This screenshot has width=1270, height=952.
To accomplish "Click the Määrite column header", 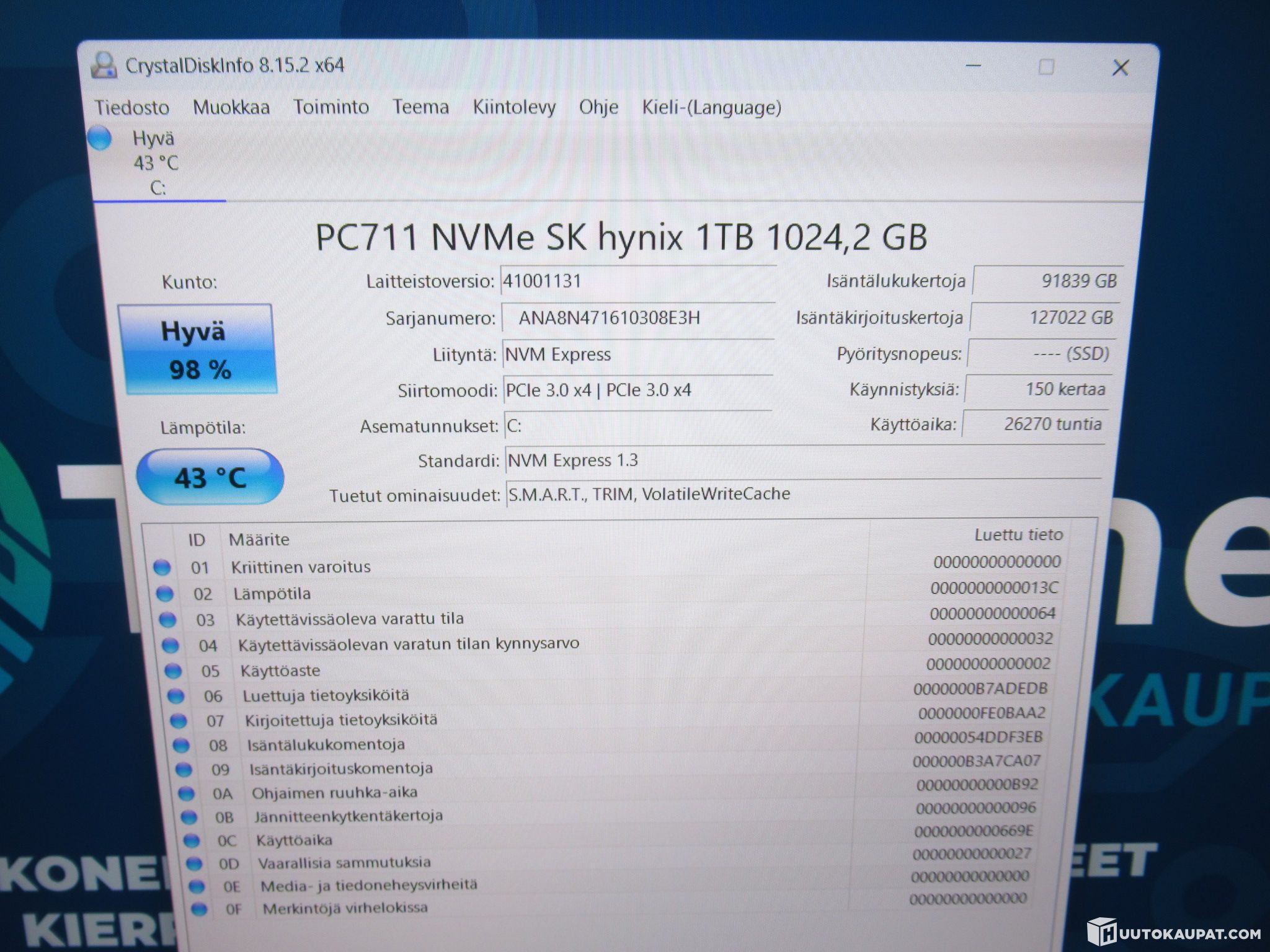I will (x=259, y=539).
